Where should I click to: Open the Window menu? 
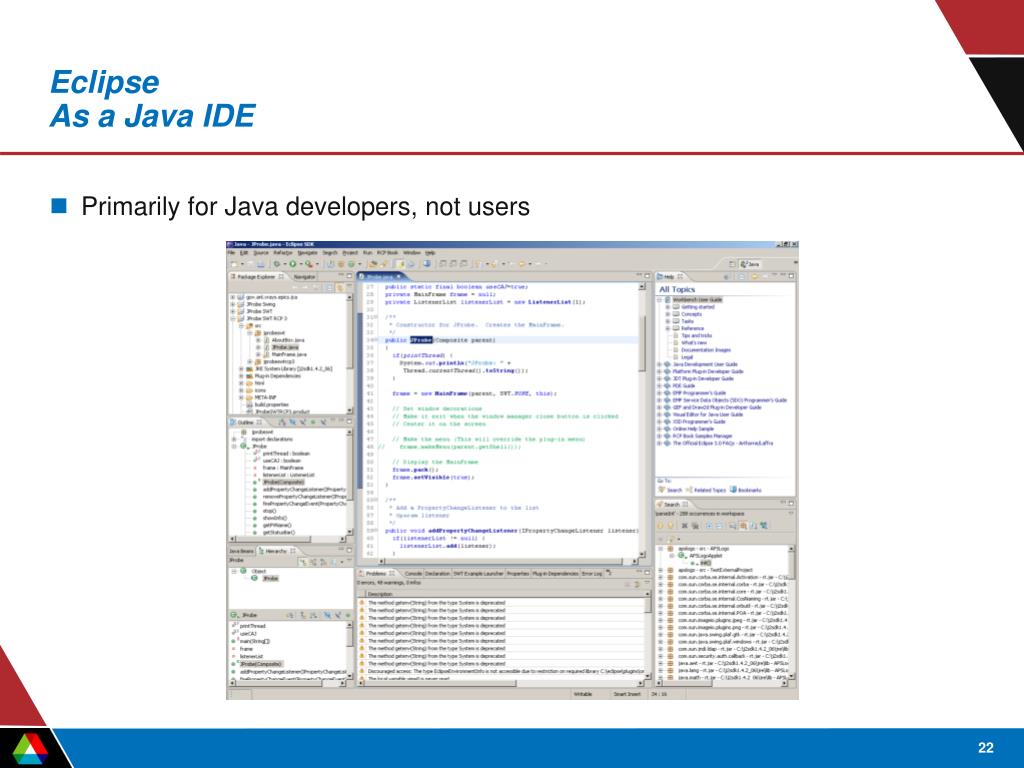pos(412,253)
